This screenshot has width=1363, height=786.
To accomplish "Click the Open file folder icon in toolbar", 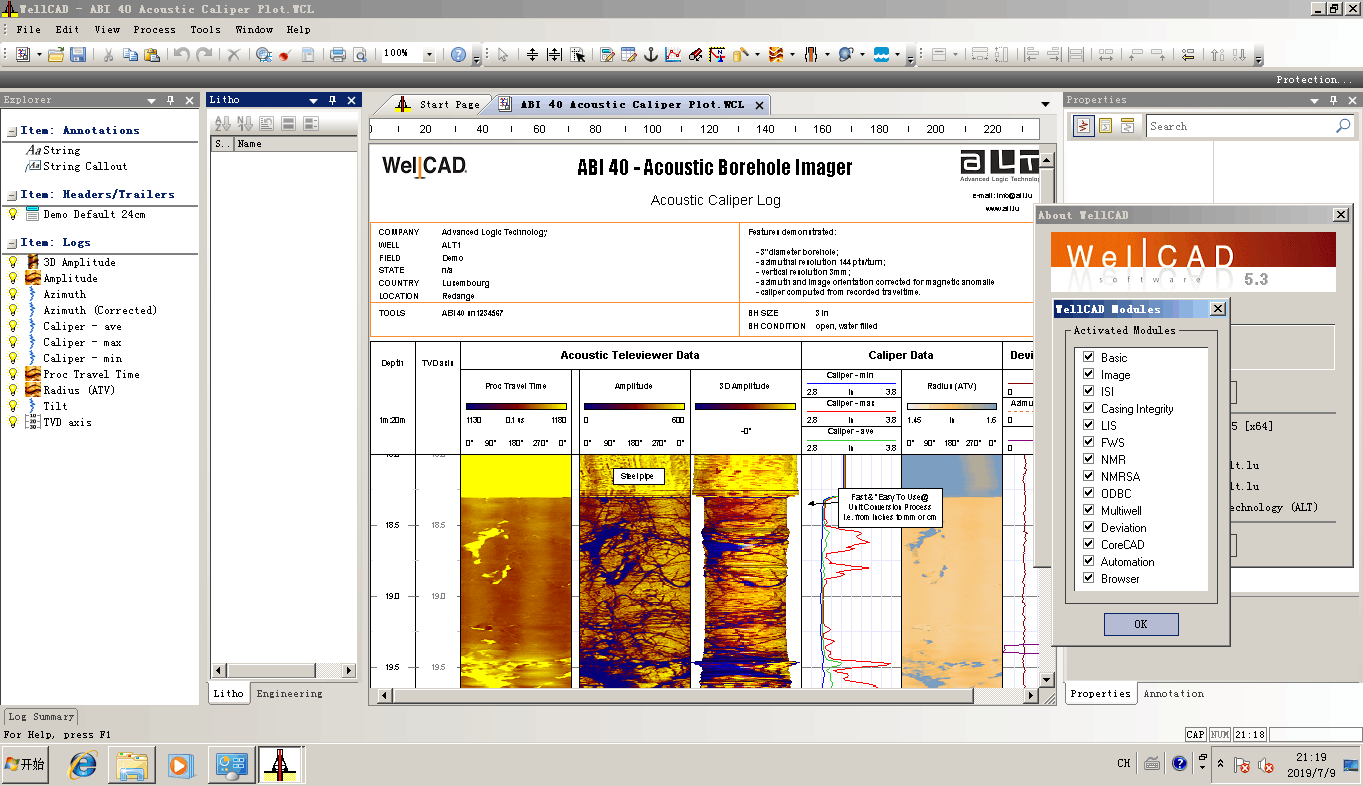I will click(x=56, y=54).
